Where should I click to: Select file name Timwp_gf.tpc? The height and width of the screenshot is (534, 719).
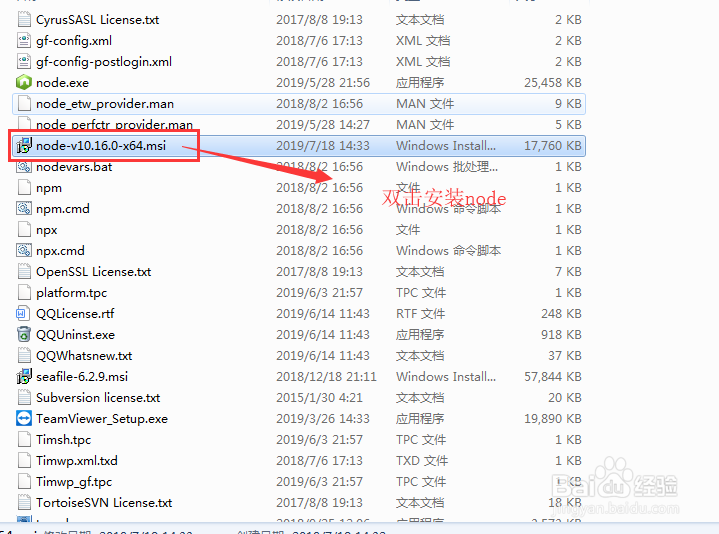click(x=74, y=482)
